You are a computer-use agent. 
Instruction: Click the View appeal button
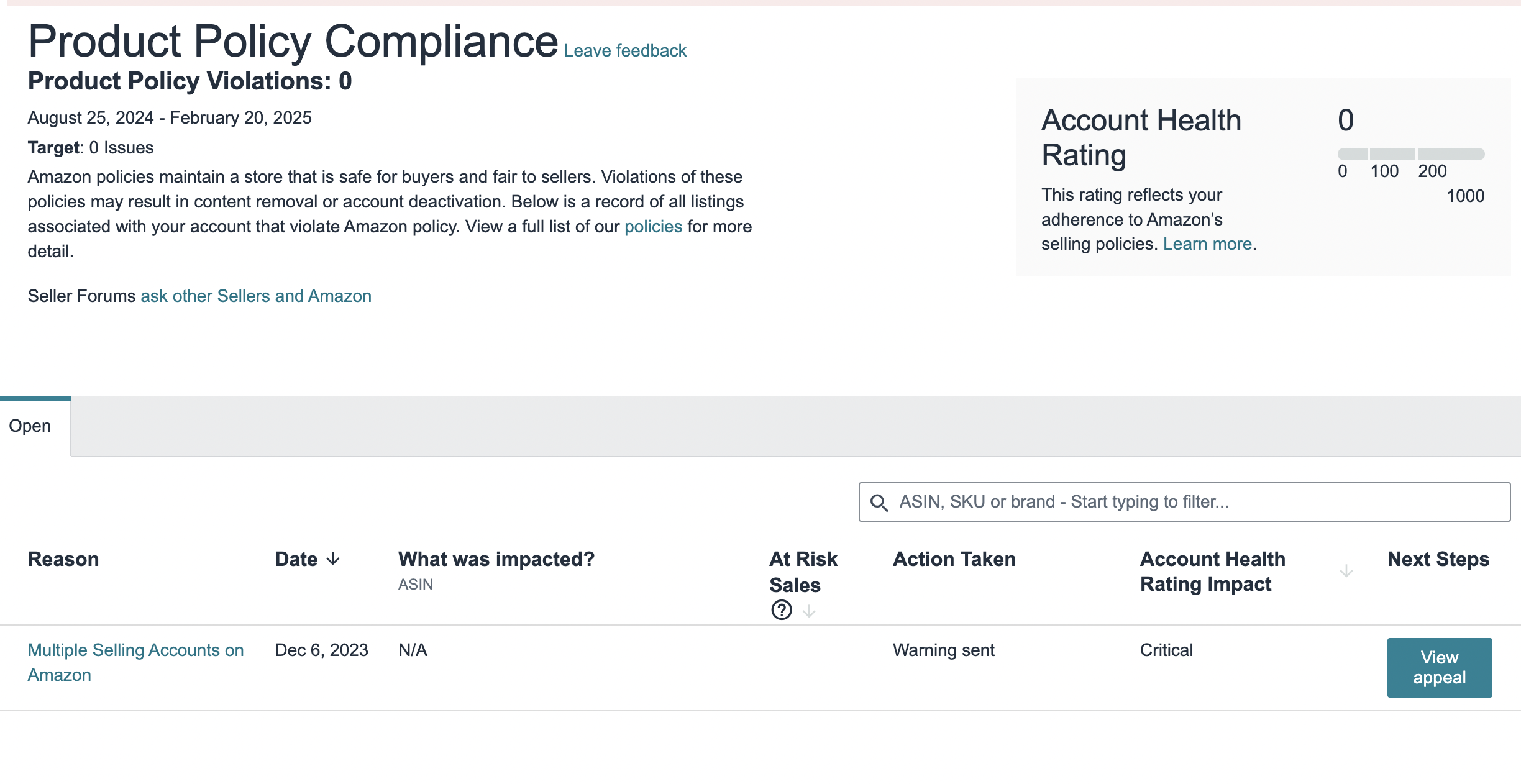[1439, 667]
